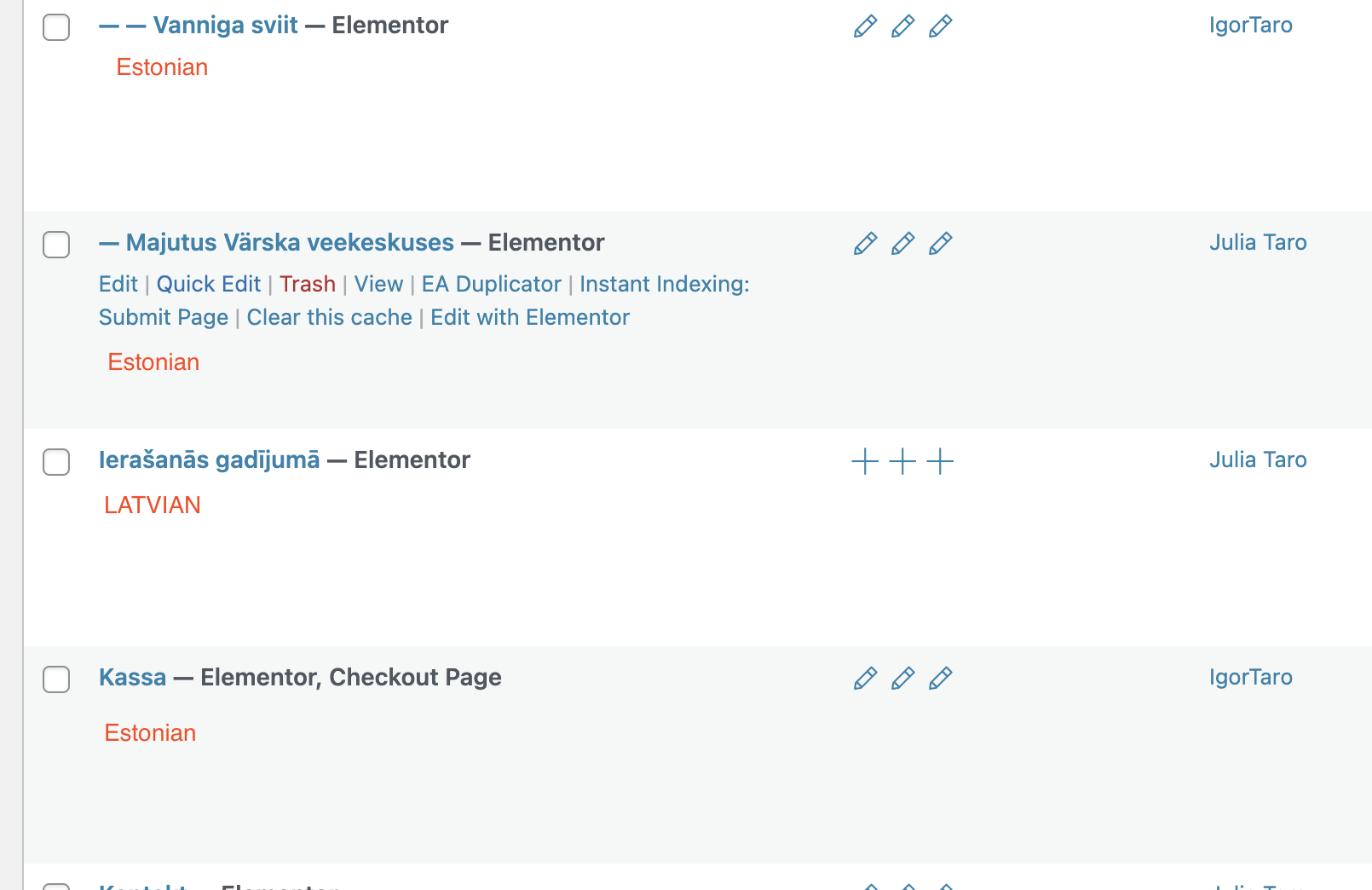Screen dimensions: 1372x890
Task: Click second pencil icon in Majutus Värska veekeskuses row
Action: coord(902,244)
